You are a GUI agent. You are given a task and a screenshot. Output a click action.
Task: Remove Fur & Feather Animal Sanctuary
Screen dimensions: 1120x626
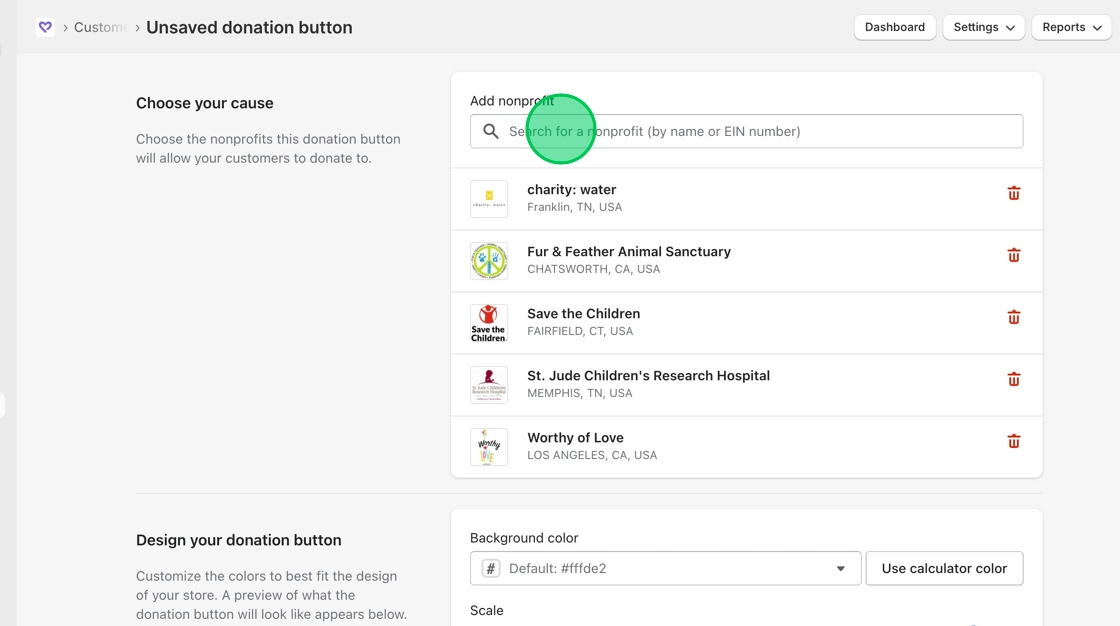[1014, 256]
